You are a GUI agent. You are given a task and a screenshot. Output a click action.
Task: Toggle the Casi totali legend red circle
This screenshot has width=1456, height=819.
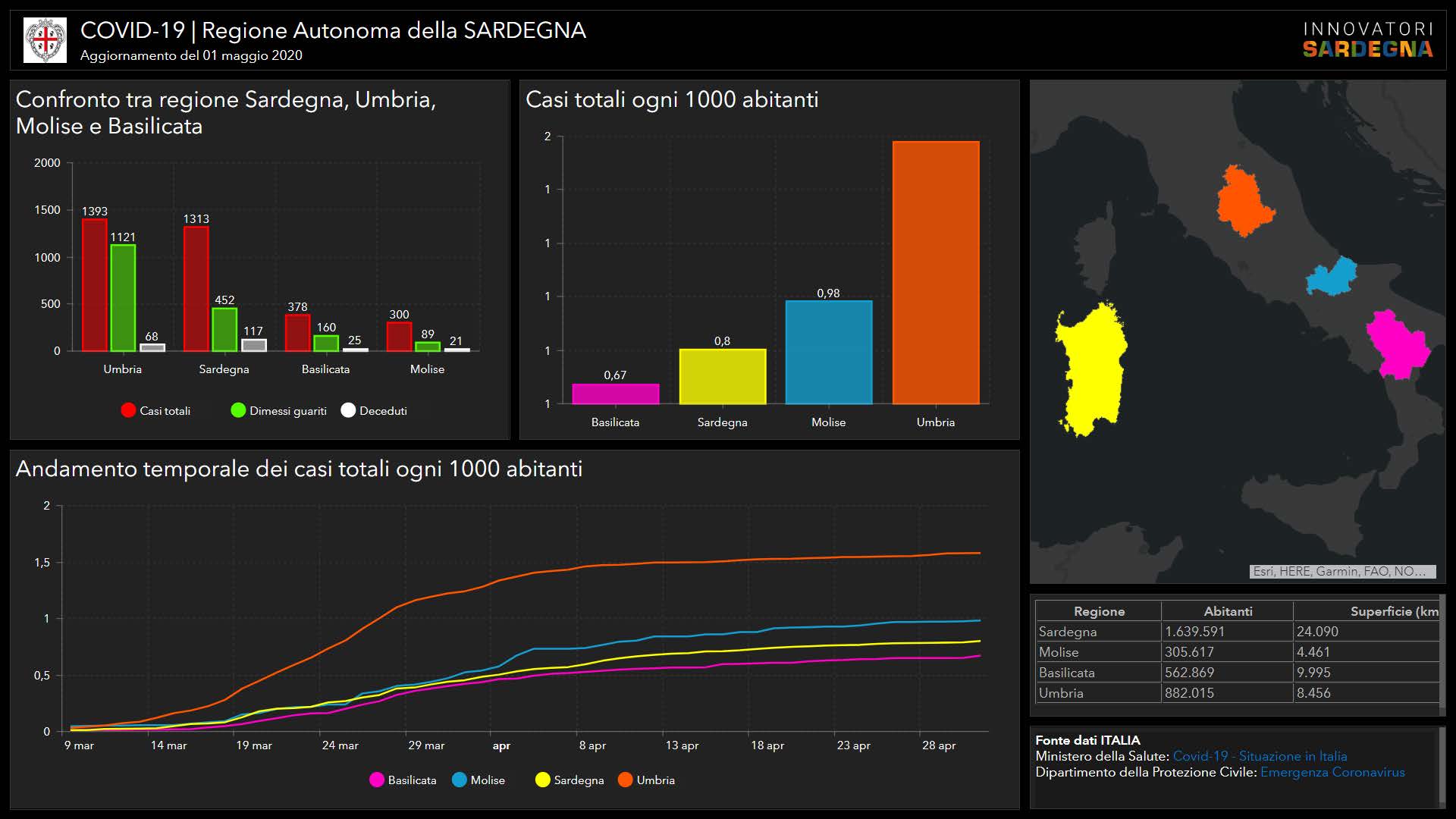click(x=128, y=410)
